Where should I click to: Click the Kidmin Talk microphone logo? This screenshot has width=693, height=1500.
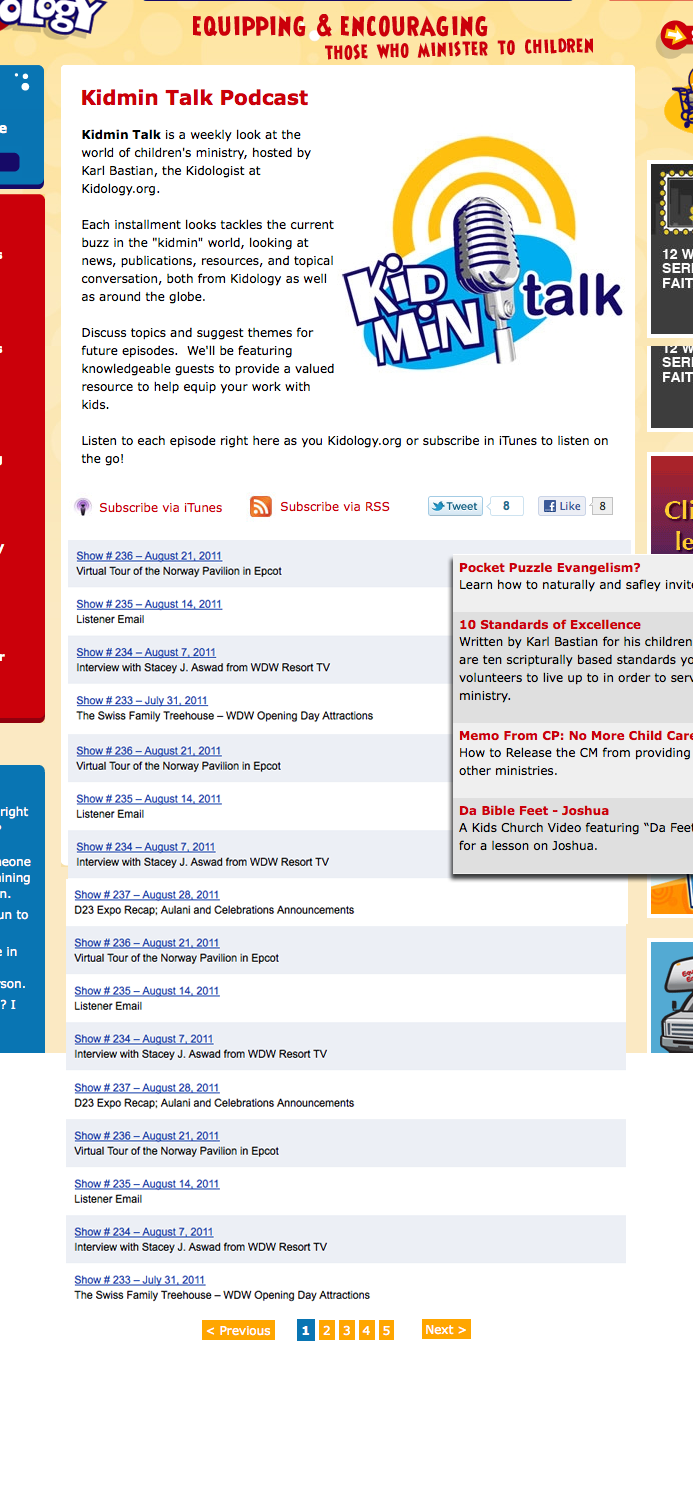coord(484,254)
